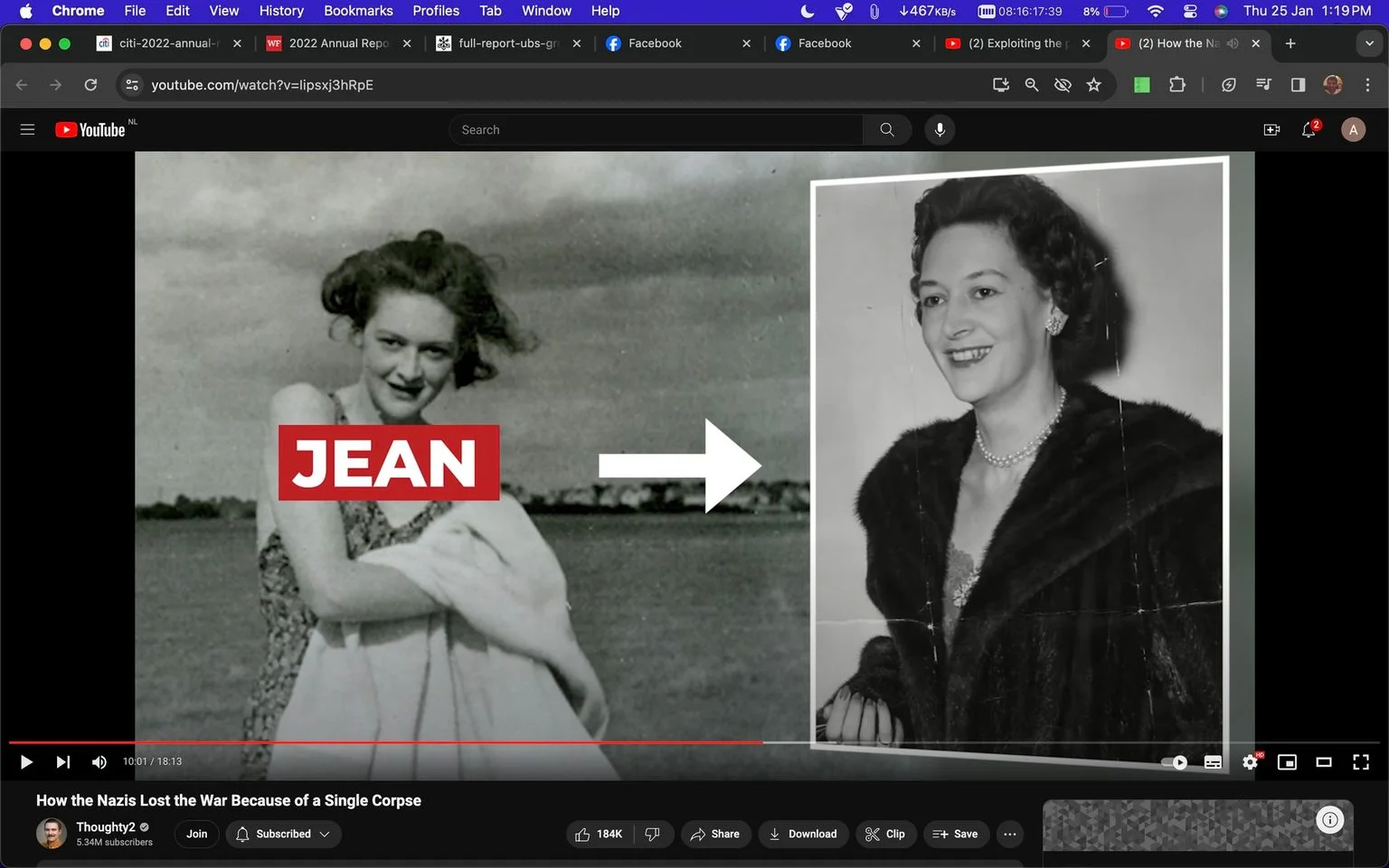The height and width of the screenshot is (868, 1389).
Task: Open the Chrome profile avatar
Action: pos(1333,85)
